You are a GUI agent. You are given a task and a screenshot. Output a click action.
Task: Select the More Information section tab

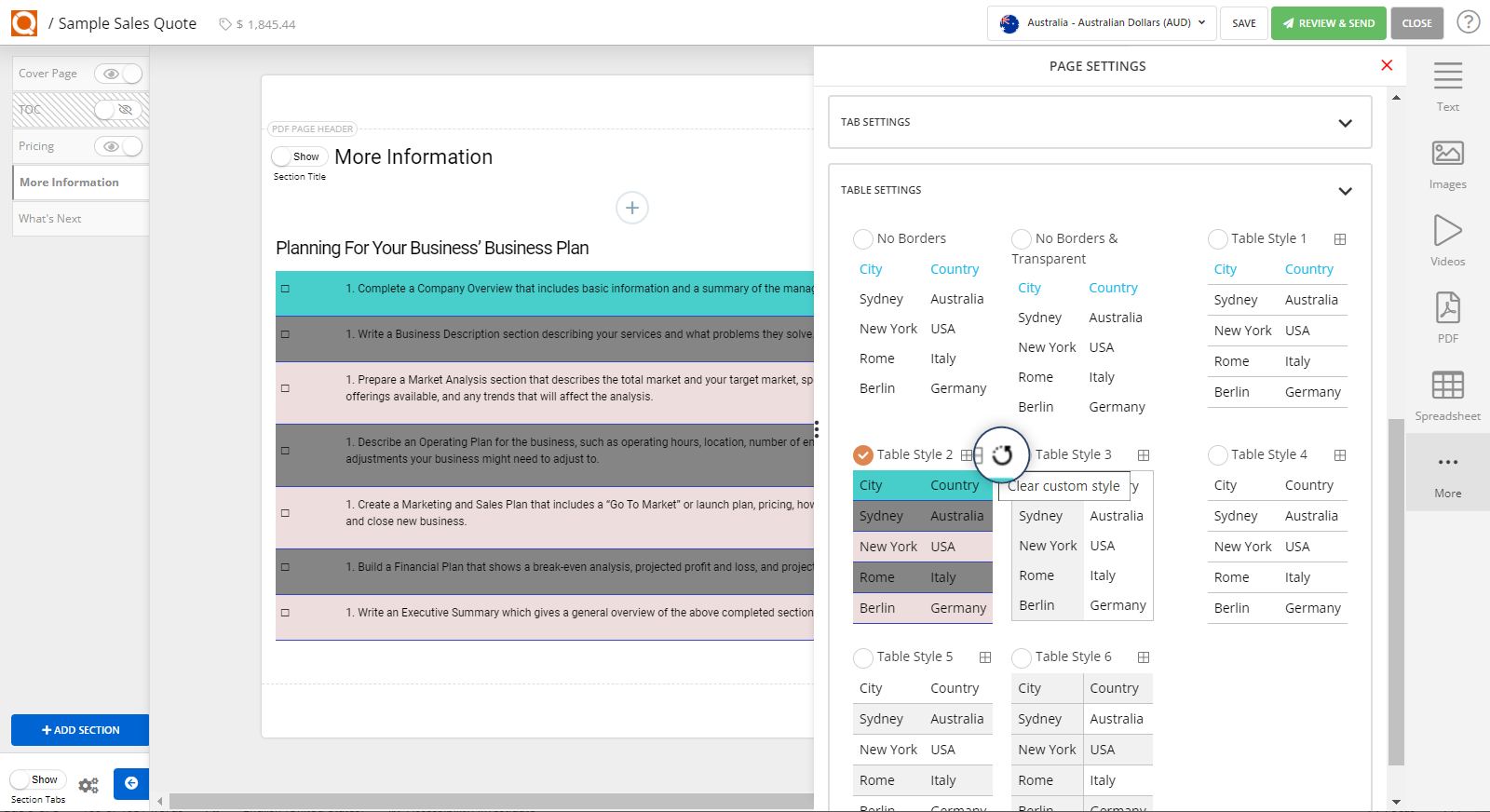tap(70, 183)
